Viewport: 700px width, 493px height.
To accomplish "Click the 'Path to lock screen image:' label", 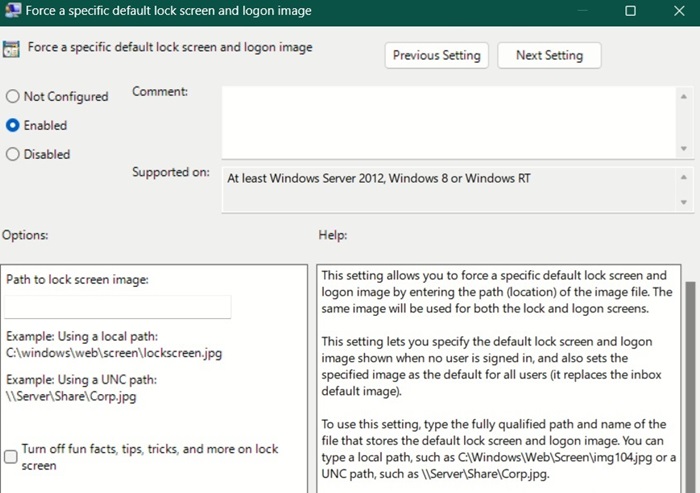I will [77, 280].
